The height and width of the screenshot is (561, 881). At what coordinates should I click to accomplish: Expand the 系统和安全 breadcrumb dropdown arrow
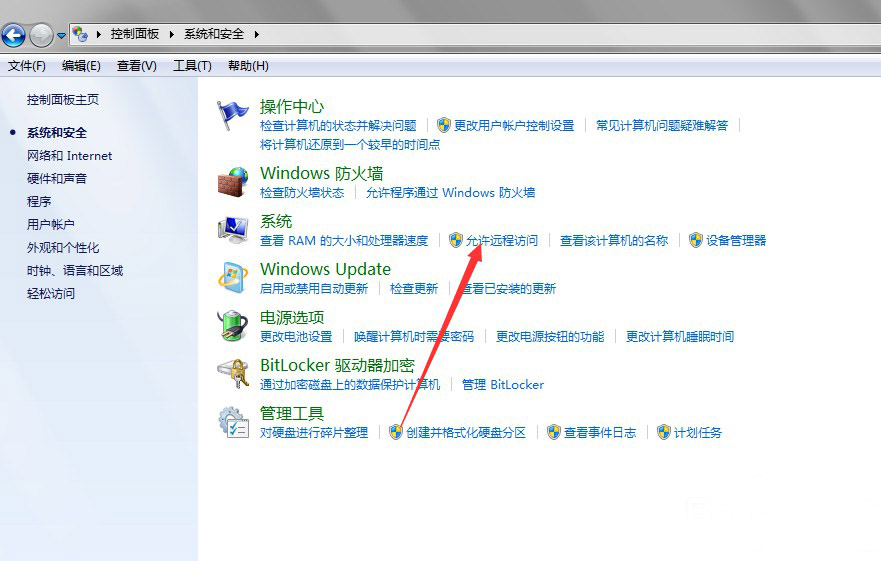click(x=256, y=34)
